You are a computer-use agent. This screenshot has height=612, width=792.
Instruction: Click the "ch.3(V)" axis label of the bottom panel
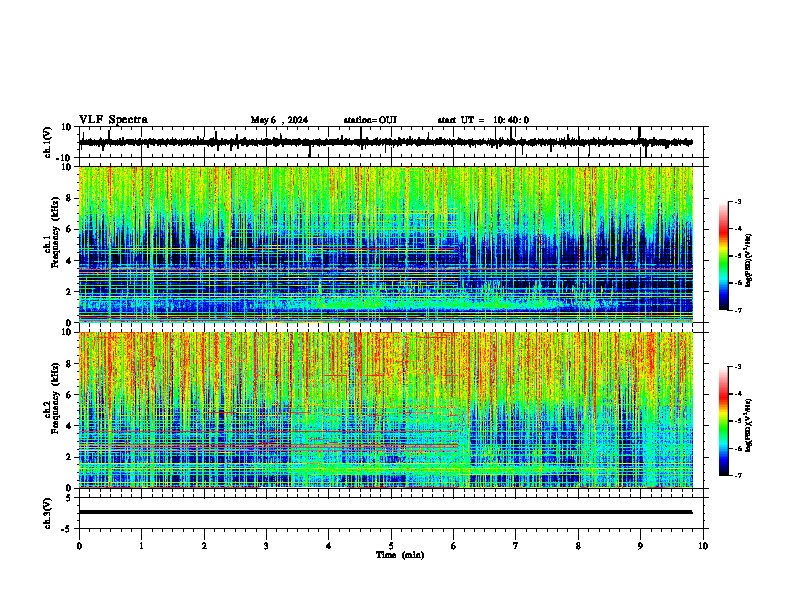[x=48, y=513]
